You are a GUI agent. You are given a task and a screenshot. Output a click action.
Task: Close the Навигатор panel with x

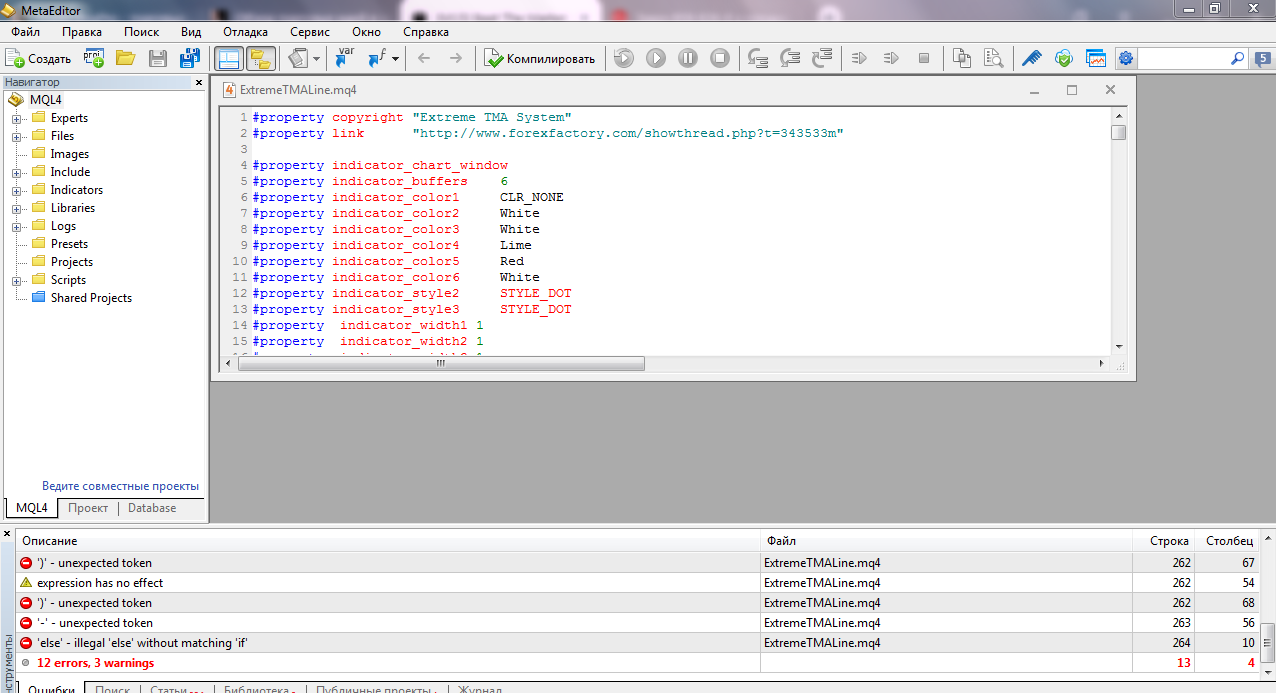(198, 83)
